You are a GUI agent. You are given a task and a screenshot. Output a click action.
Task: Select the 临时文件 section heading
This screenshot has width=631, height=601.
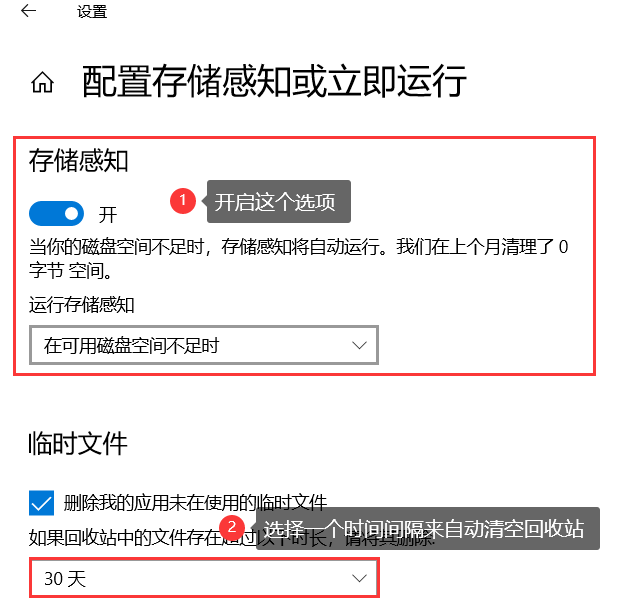tap(78, 444)
